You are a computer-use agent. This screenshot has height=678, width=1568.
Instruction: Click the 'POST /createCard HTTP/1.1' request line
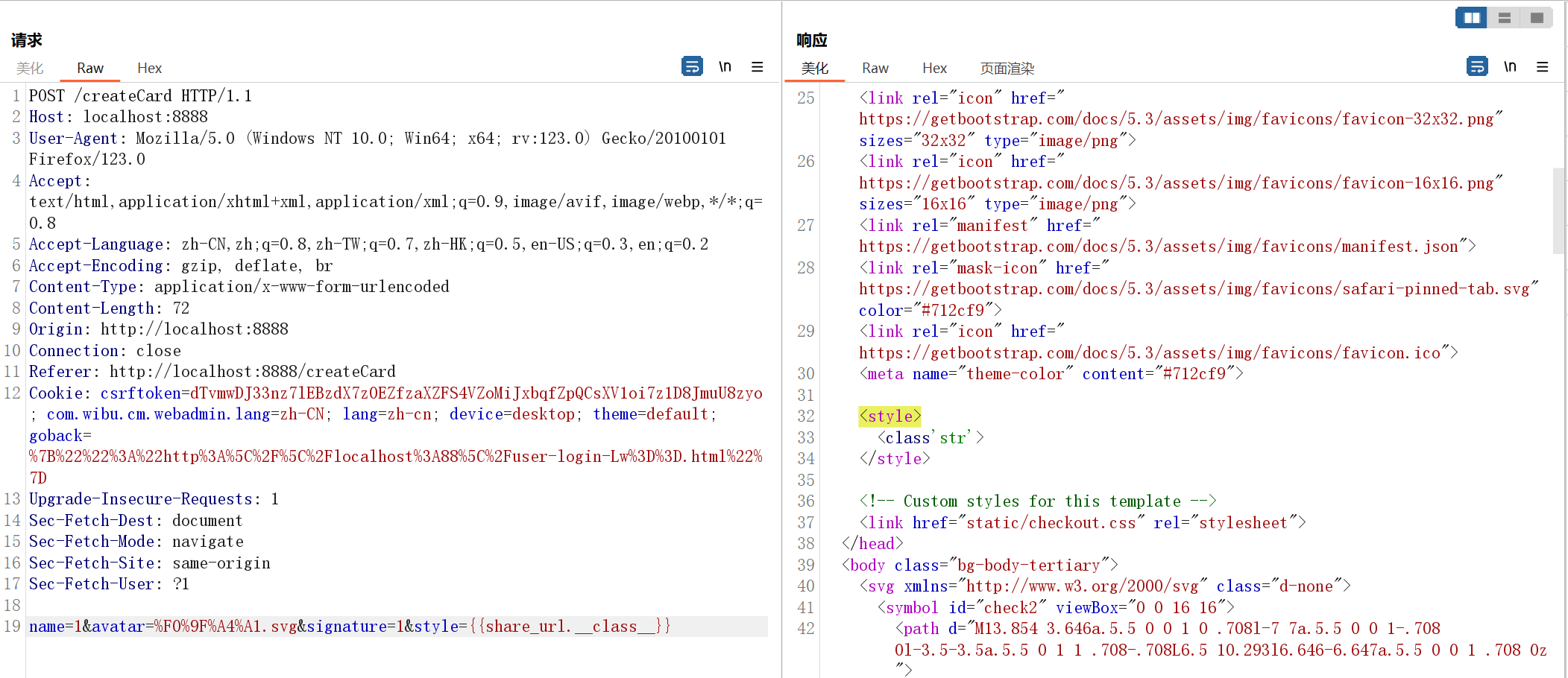(140, 95)
